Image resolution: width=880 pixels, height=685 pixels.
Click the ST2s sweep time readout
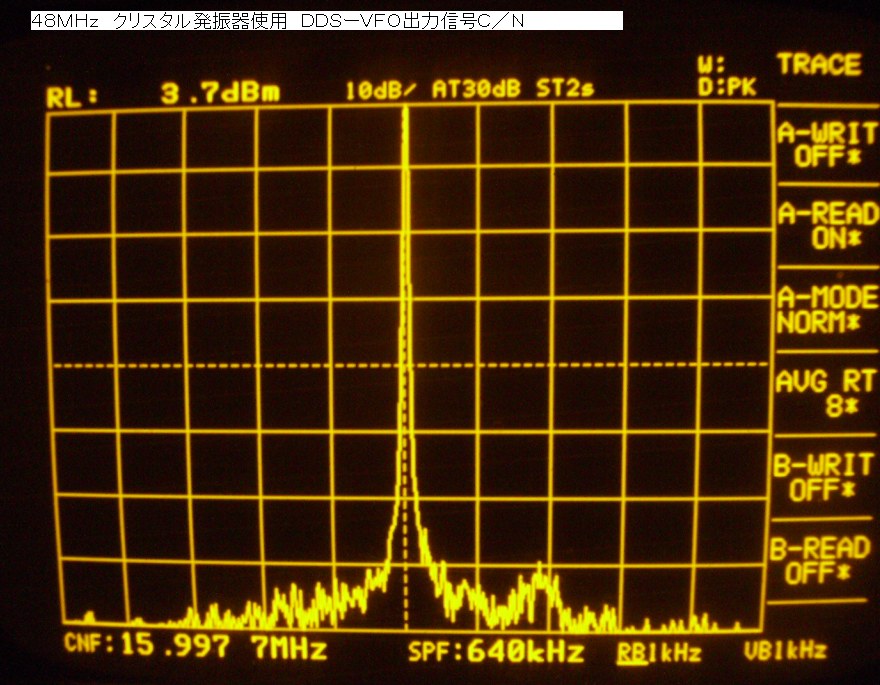click(565, 88)
